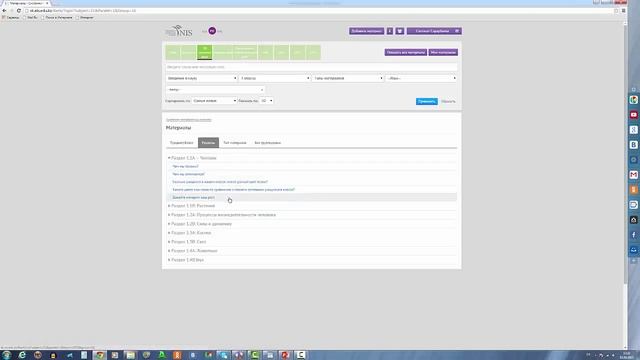Open the language filter dropdown
Screen dimensions: 640x360
421,78
